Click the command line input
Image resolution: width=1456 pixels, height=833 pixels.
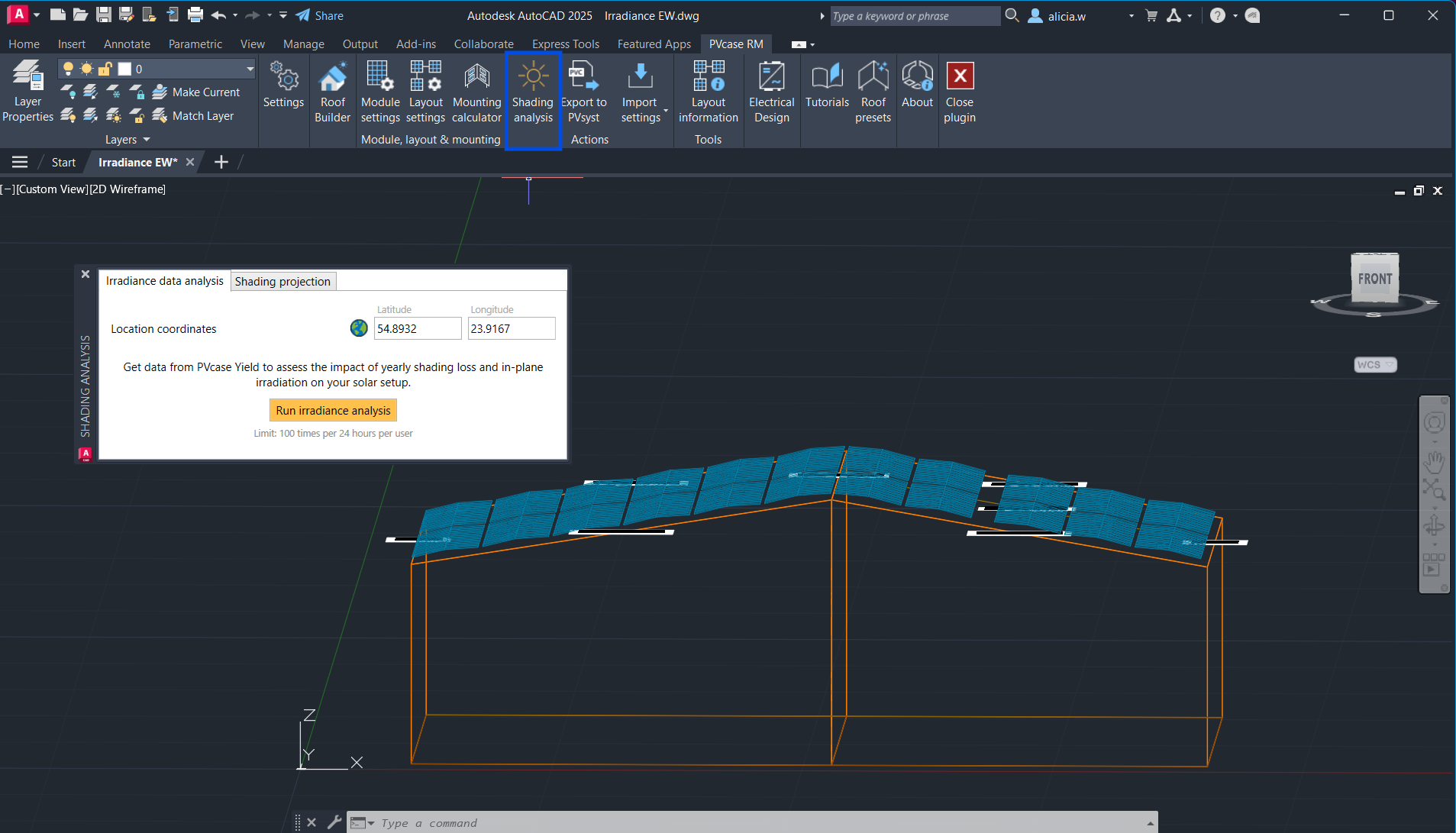(752, 822)
